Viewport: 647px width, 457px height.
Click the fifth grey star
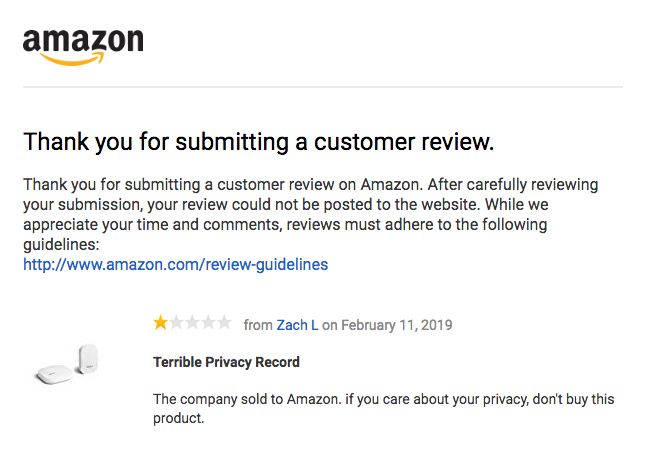point(224,323)
